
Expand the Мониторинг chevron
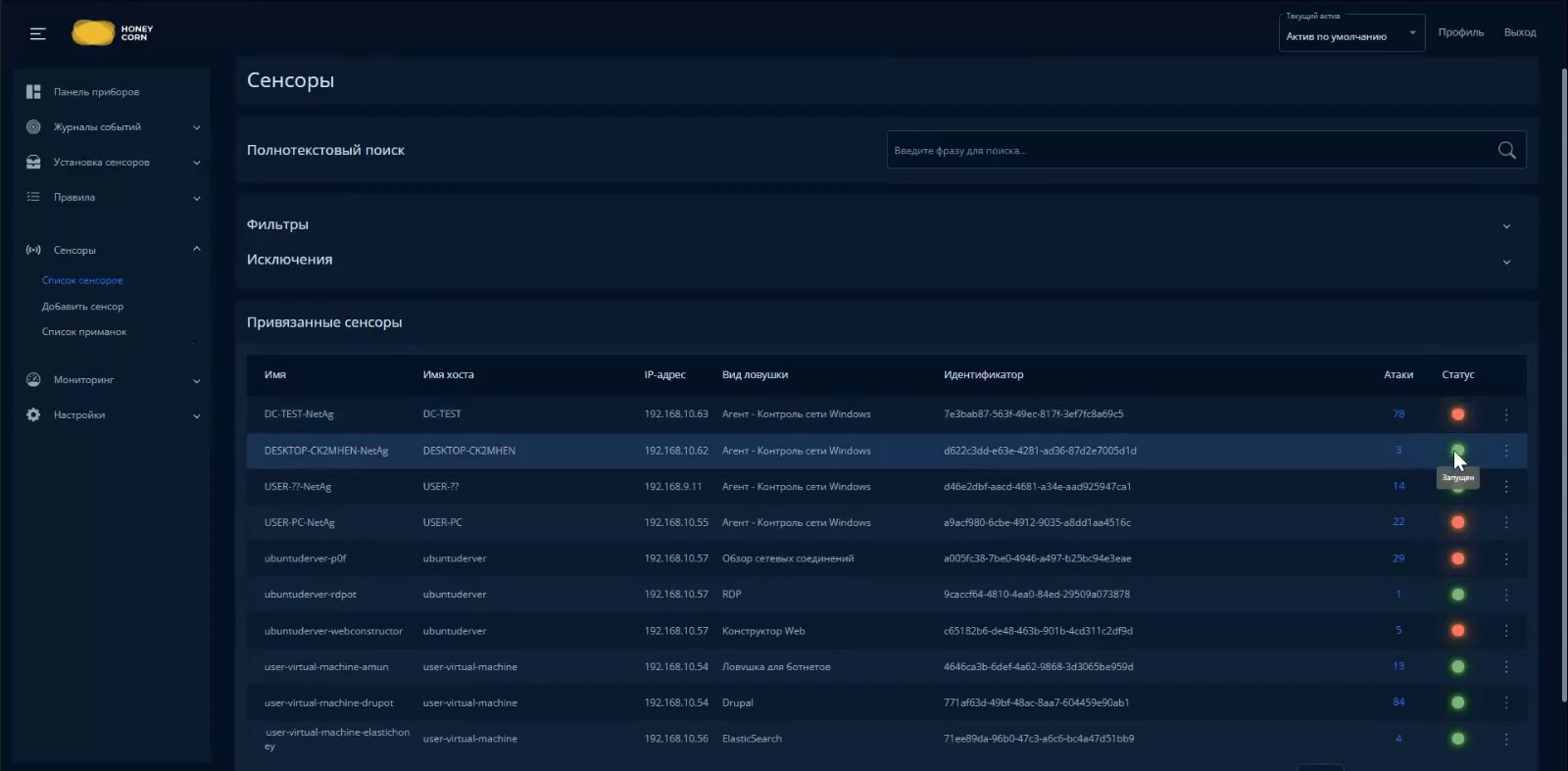coord(197,381)
